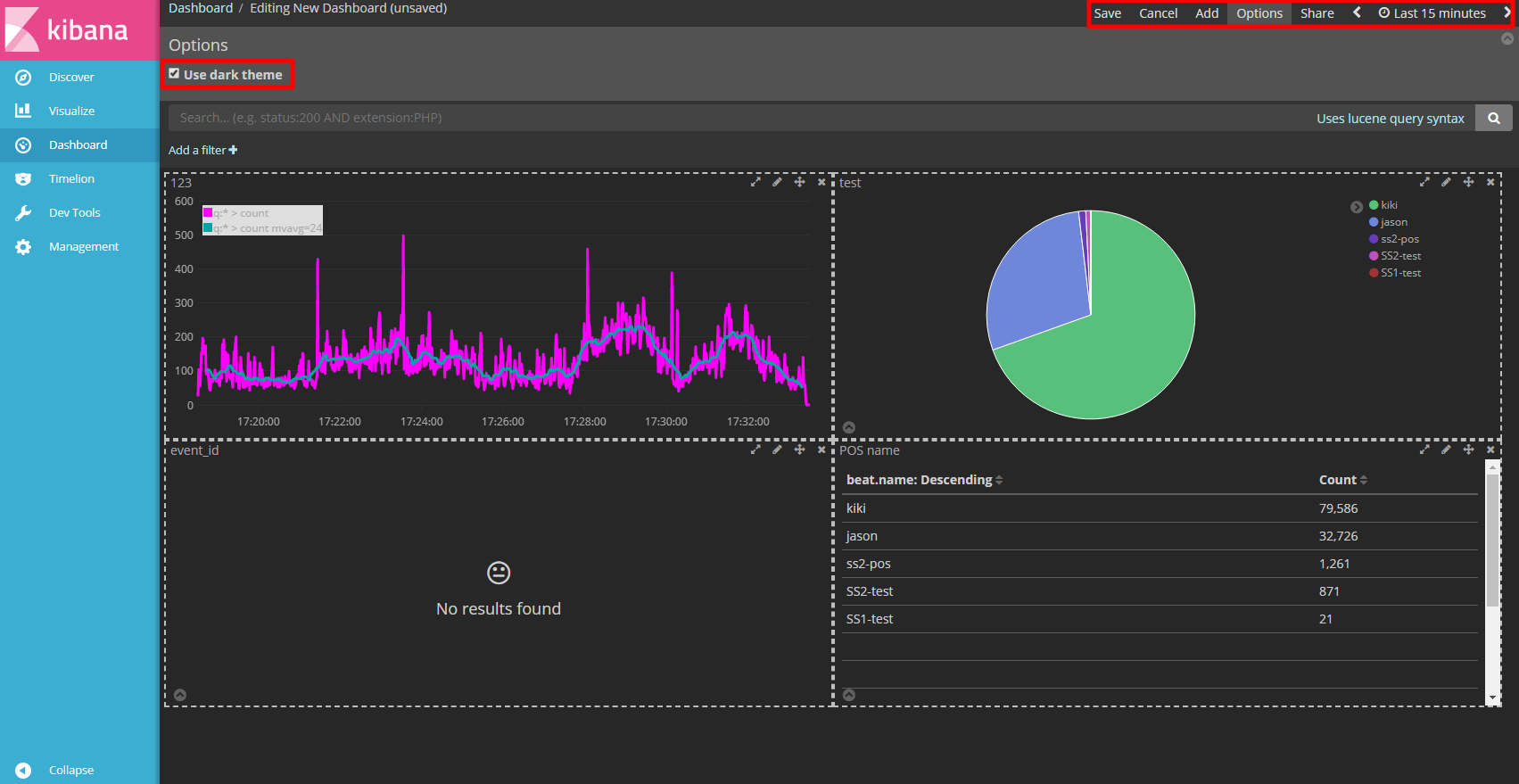Viewport: 1519px width, 784px height.
Task: Click the move handle of test panel
Action: click(x=1468, y=182)
